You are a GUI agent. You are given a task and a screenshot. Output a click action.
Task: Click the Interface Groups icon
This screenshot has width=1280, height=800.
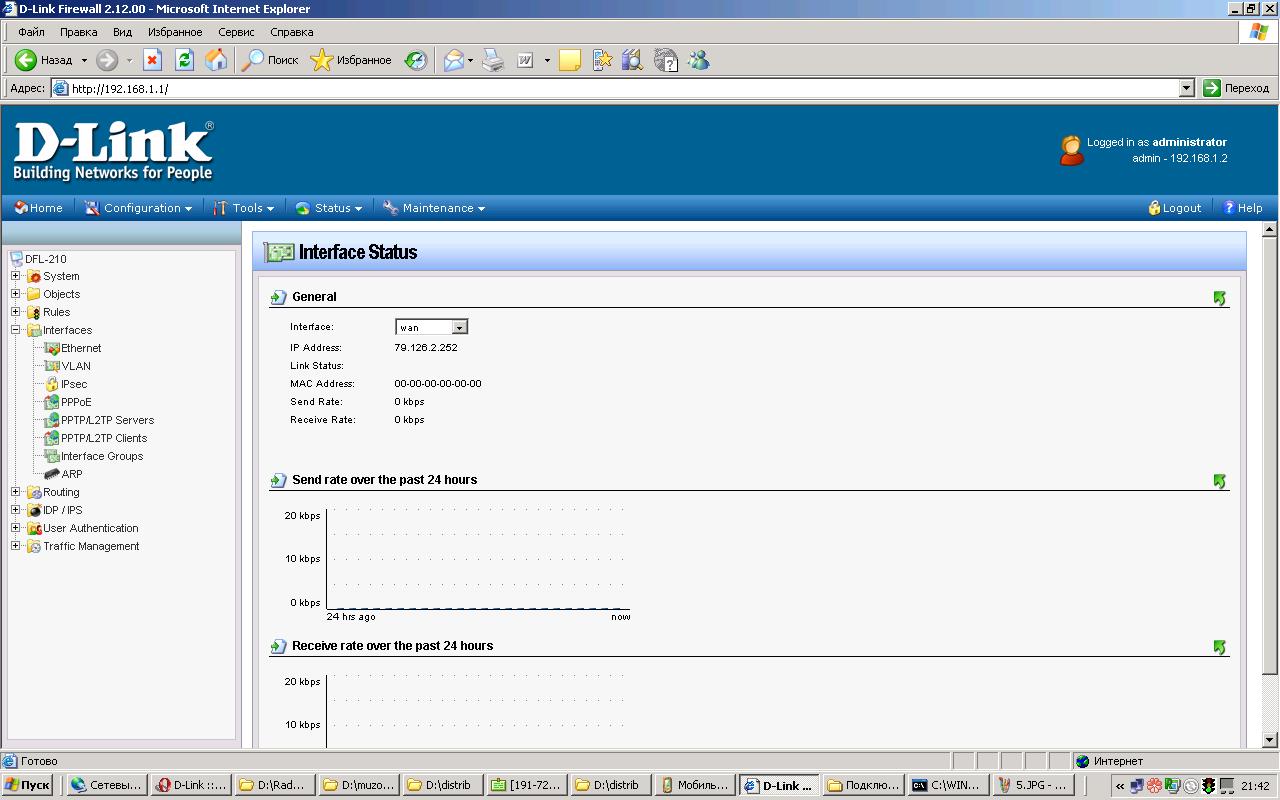point(52,456)
